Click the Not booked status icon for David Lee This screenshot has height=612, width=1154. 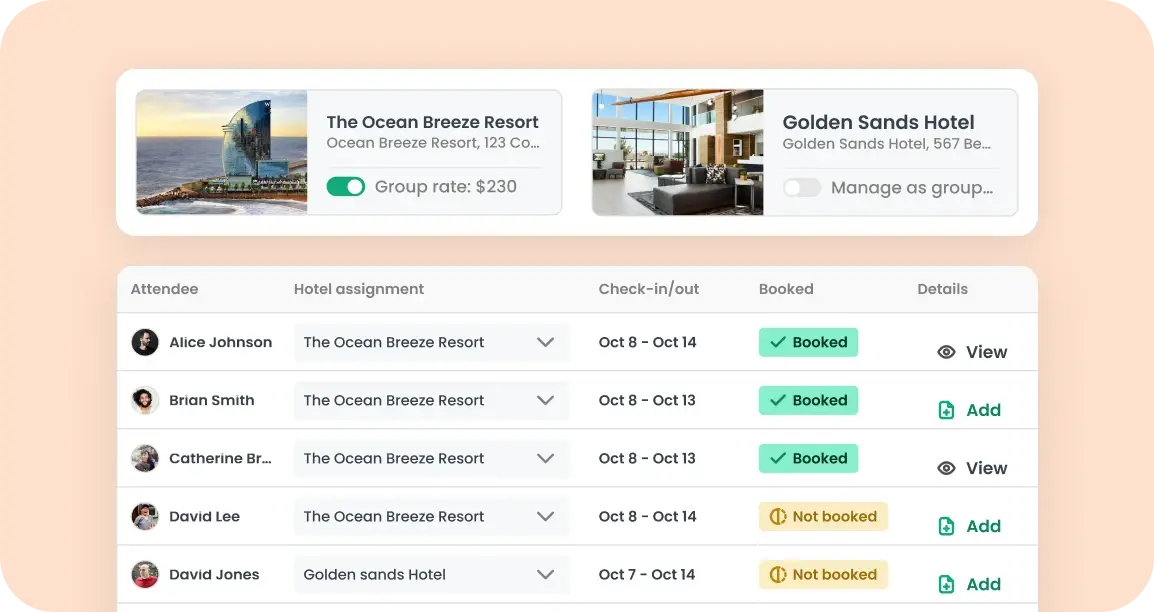778,516
